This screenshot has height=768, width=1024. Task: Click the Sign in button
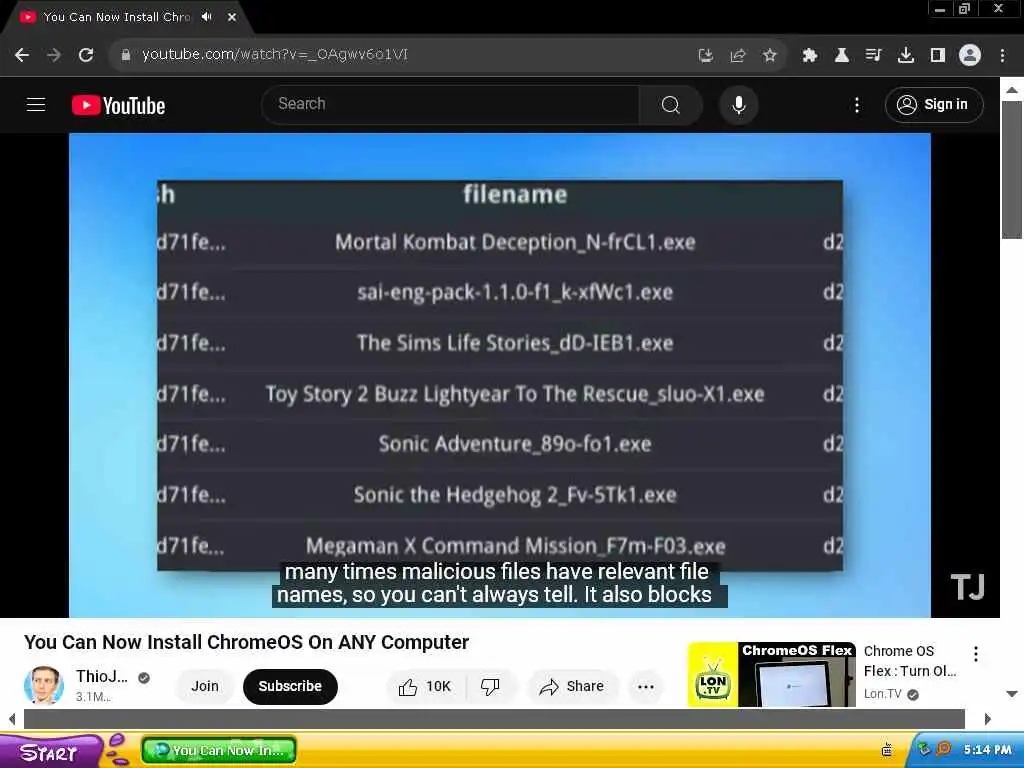pos(934,104)
